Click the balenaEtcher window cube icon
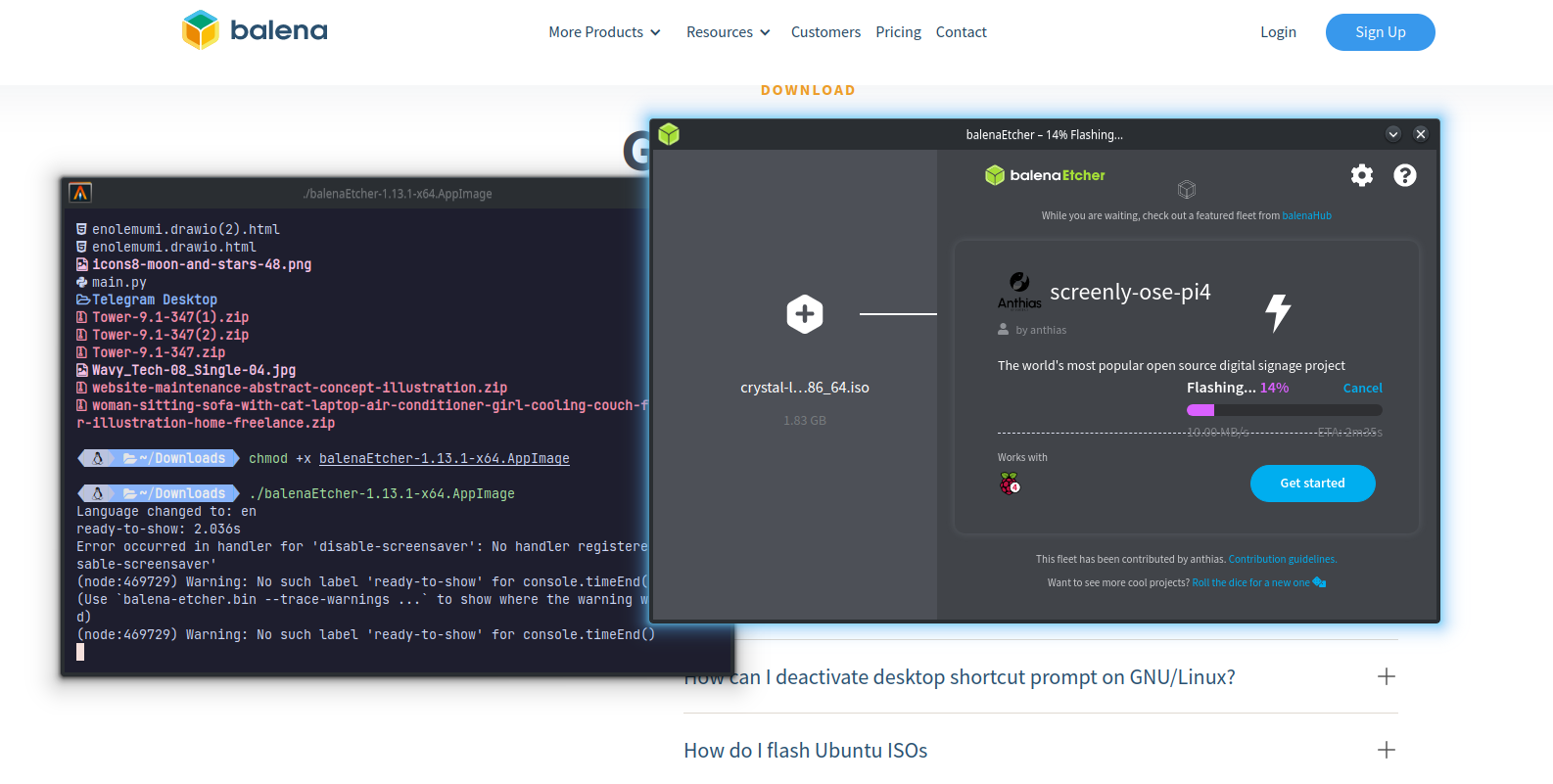This screenshot has height=784, width=1553. click(669, 134)
